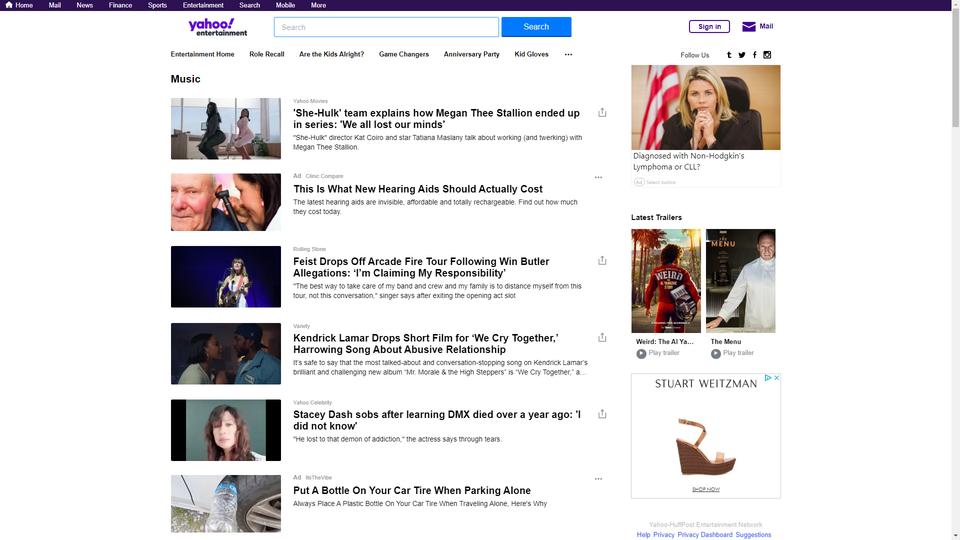Click Stuart Weitzman wedge sandal ad
The width and height of the screenshot is (960, 540).
pos(706,436)
